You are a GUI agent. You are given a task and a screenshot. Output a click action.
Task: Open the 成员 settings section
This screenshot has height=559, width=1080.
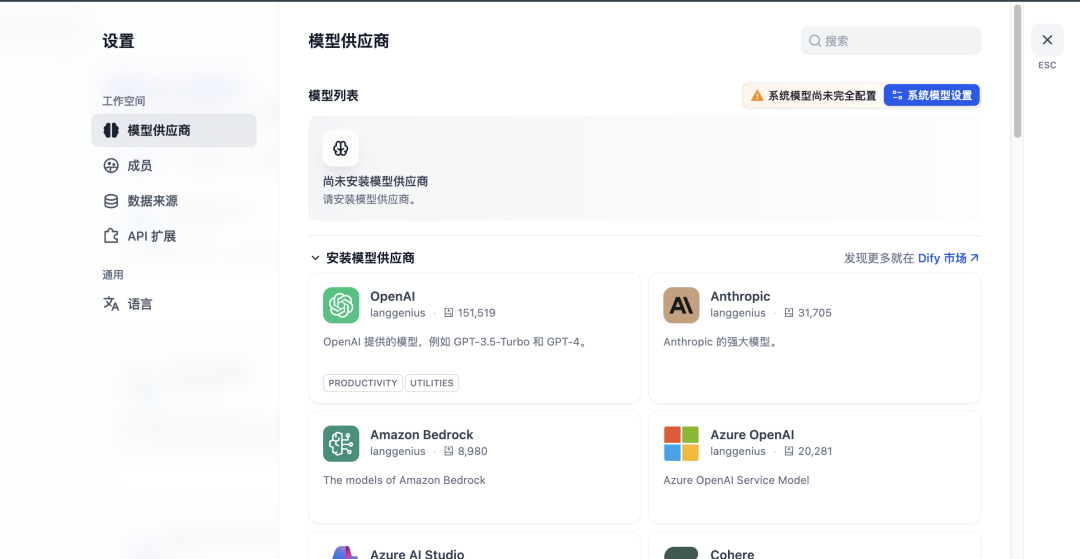coord(174,165)
